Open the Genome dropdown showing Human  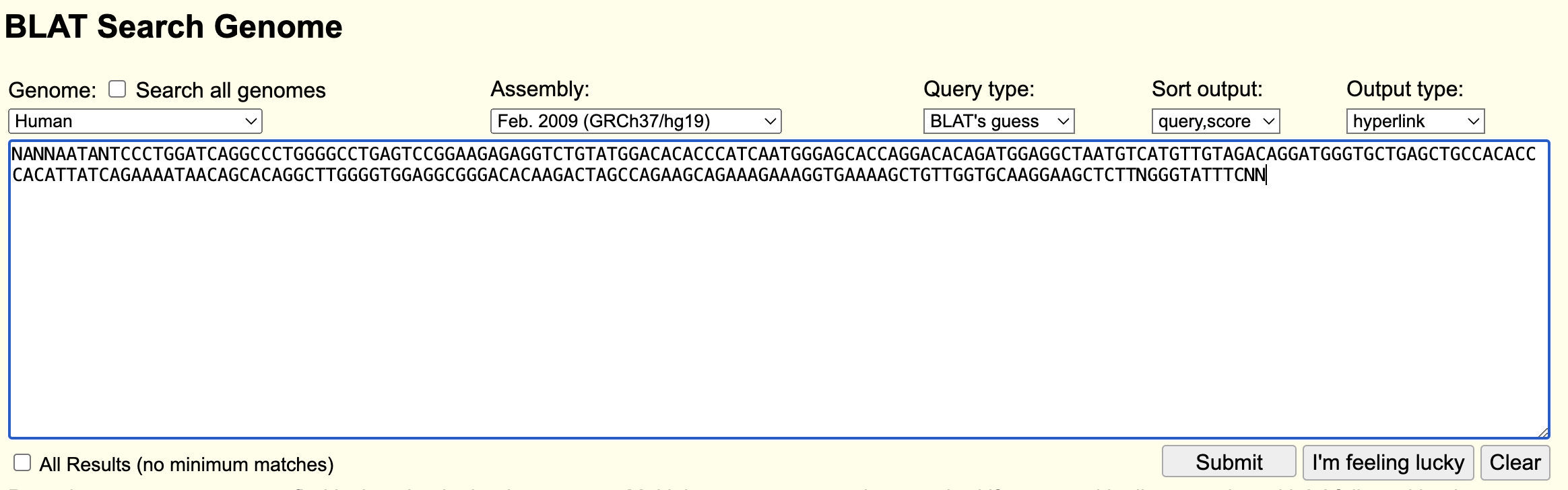(135, 121)
